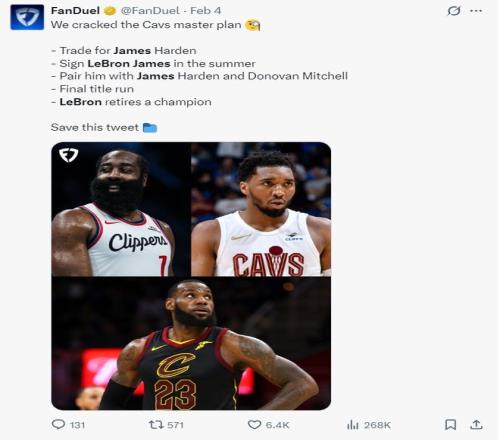The image size is (500, 440).
Task: Open the FanDuel display name link
Action: click(75, 11)
